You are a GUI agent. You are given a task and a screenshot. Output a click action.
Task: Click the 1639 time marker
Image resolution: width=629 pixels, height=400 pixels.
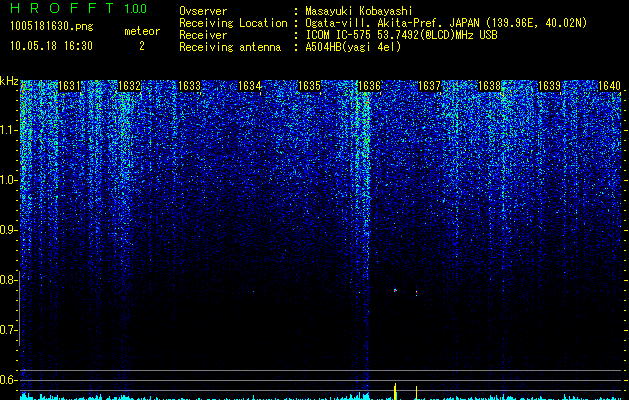click(549, 86)
